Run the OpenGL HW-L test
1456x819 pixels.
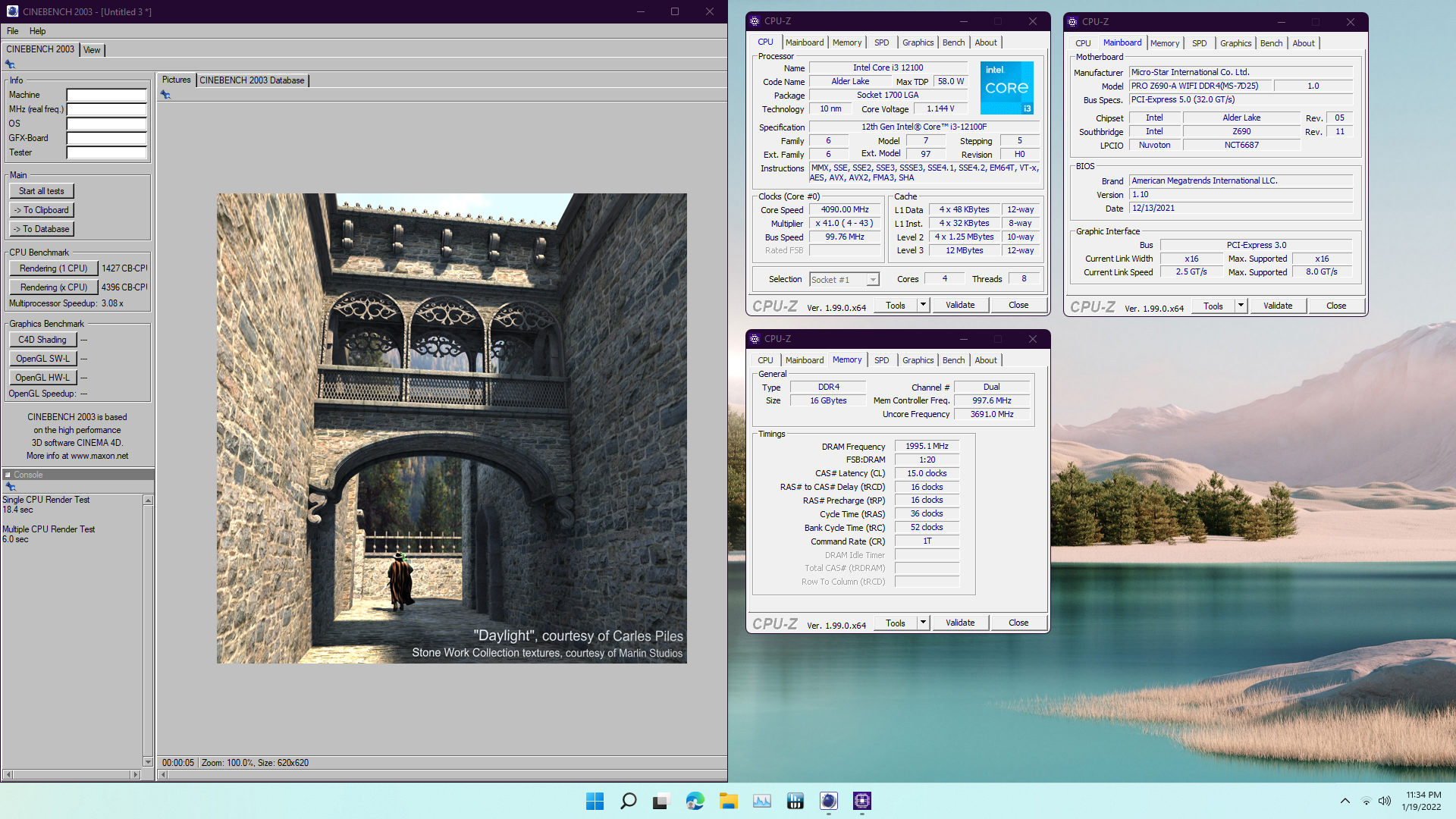pos(42,378)
